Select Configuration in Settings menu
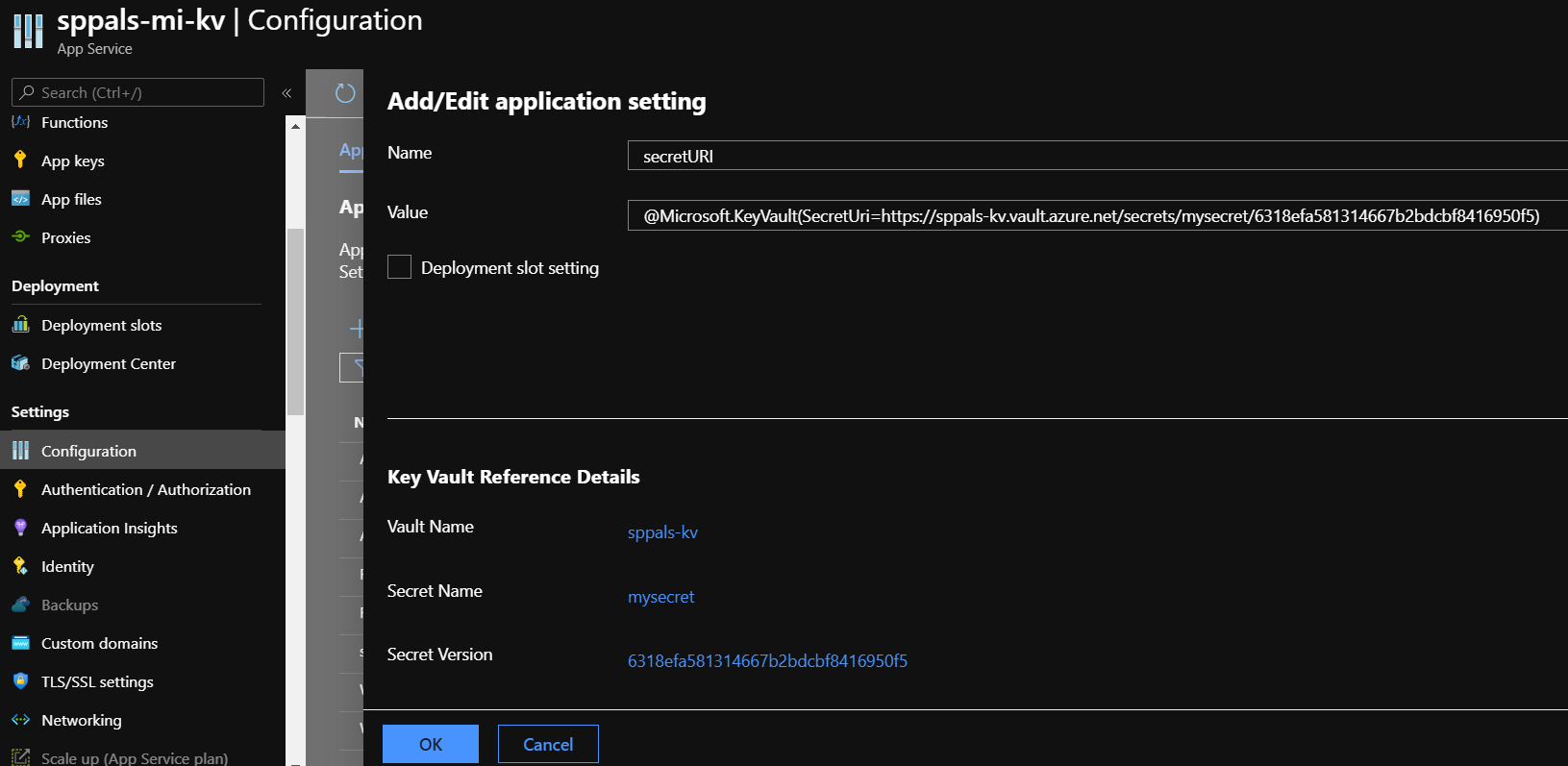This screenshot has width=1568, height=766. click(142, 451)
